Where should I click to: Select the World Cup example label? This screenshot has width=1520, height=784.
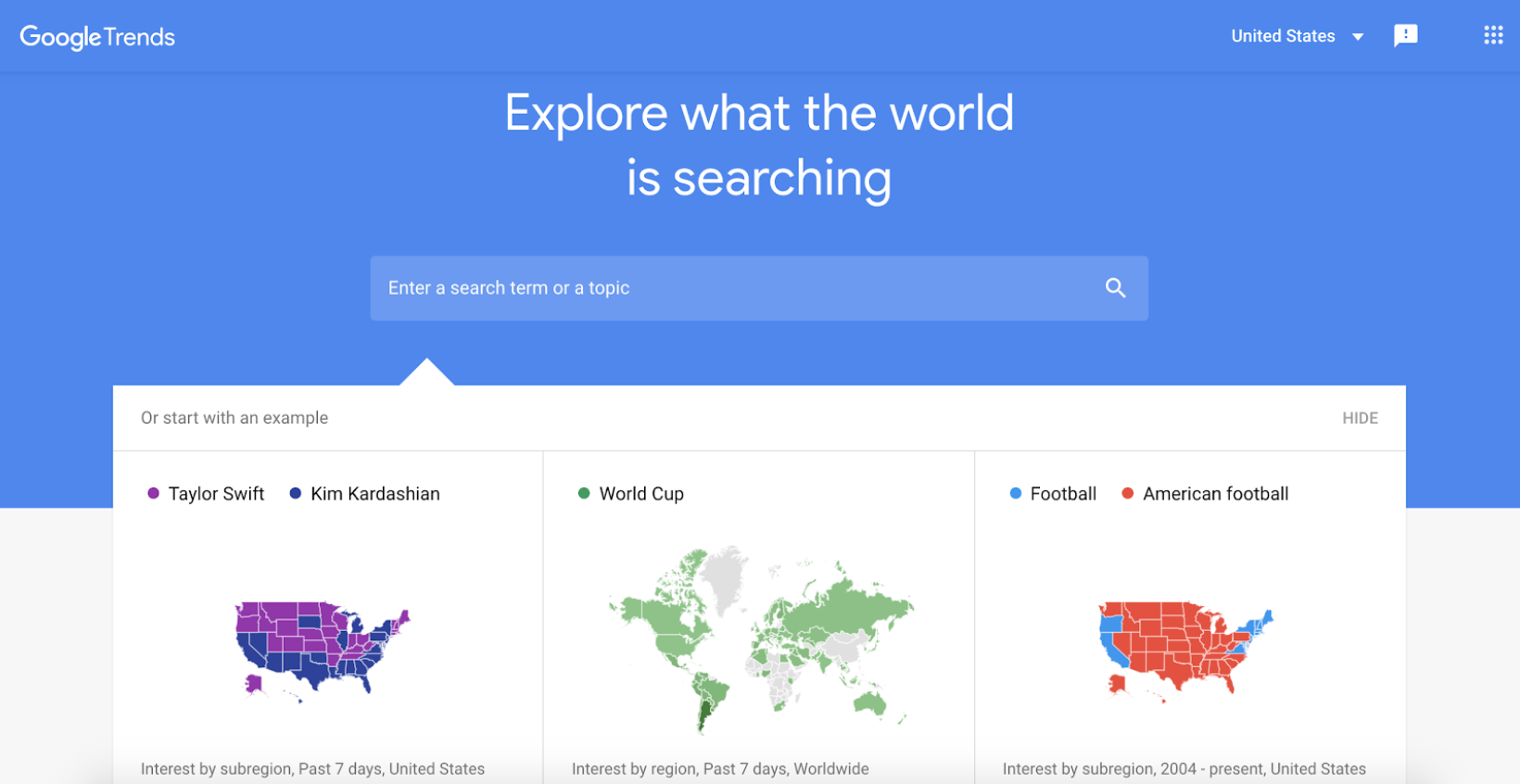tap(641, 494)
